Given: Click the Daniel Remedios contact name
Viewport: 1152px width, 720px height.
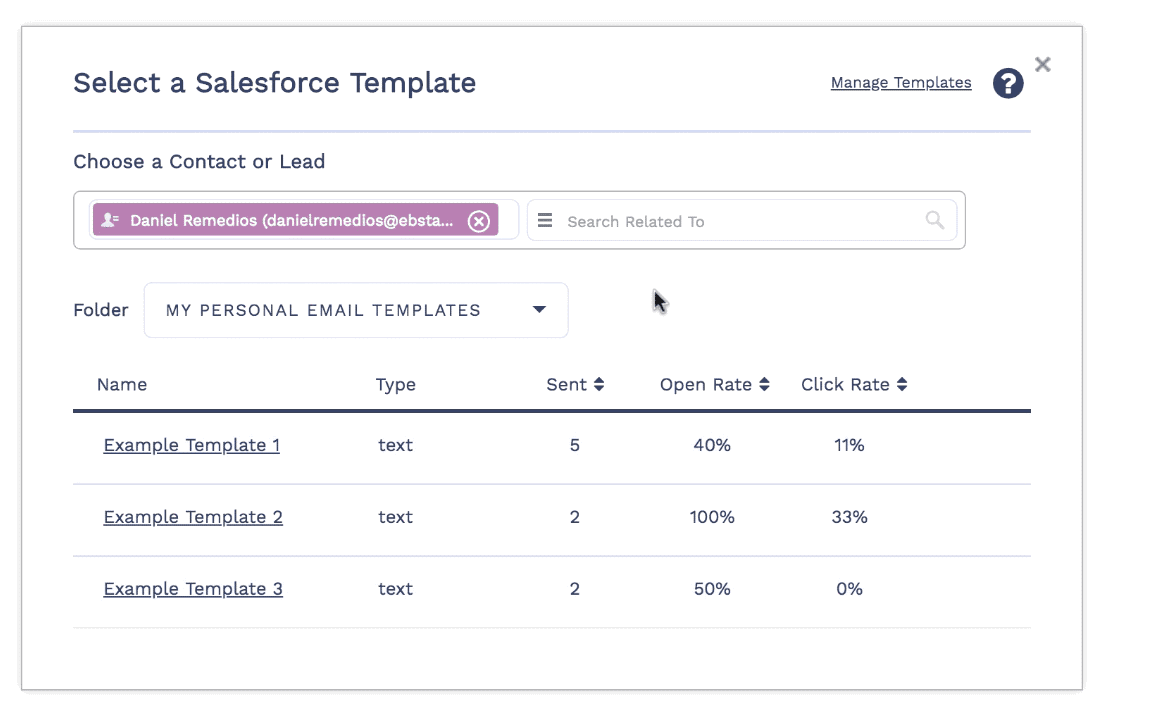Looking at the screenshot, I should click(x=290, y=221).
